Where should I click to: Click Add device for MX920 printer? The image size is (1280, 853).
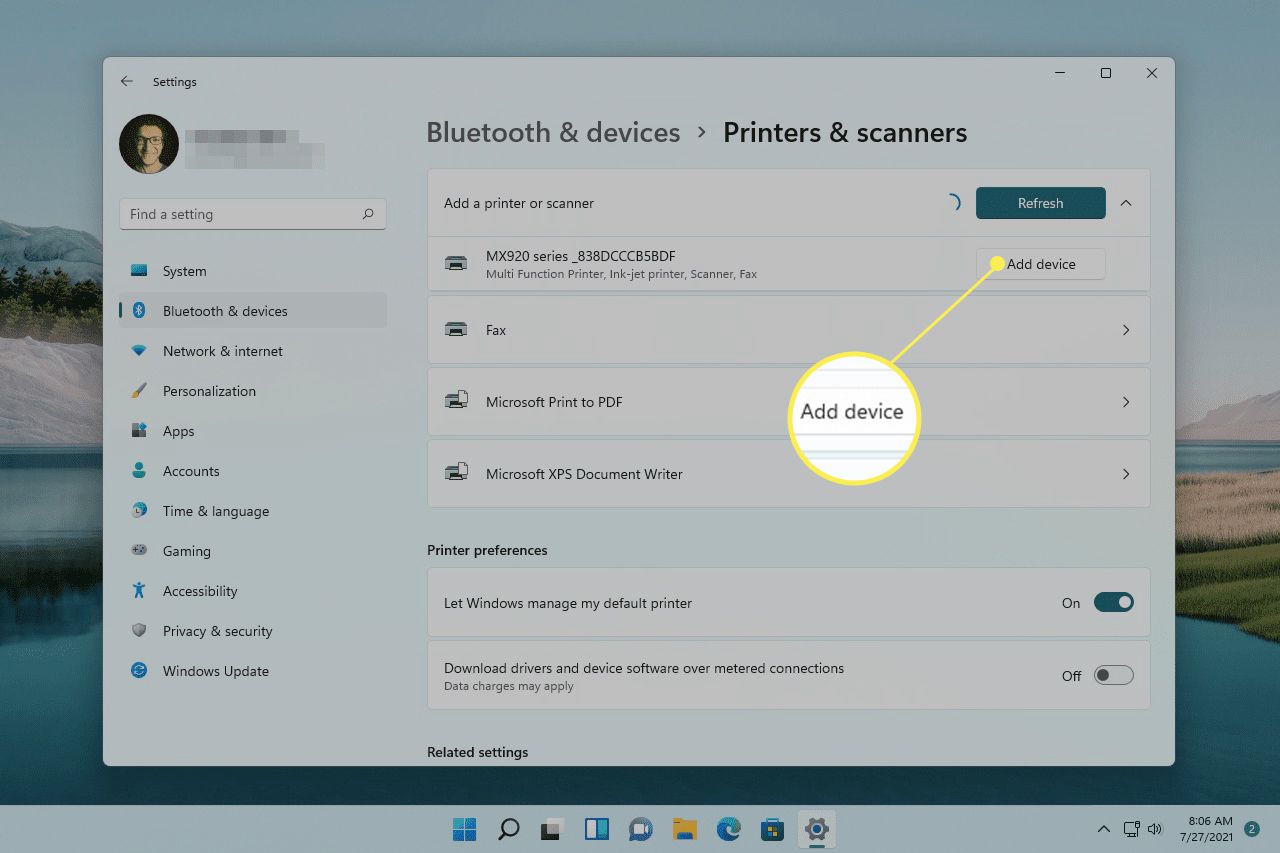click(x=1040, y=264)
